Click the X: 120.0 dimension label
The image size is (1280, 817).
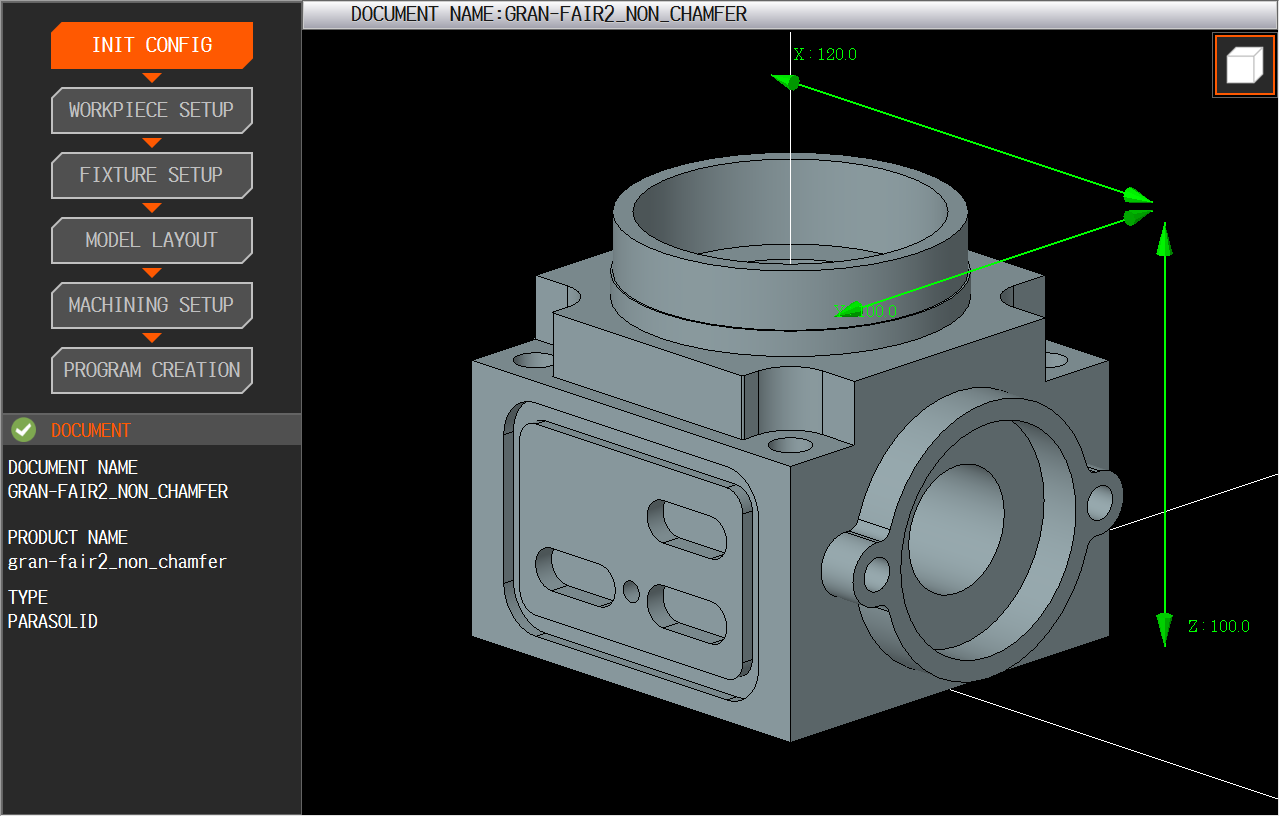coord(825,54)
